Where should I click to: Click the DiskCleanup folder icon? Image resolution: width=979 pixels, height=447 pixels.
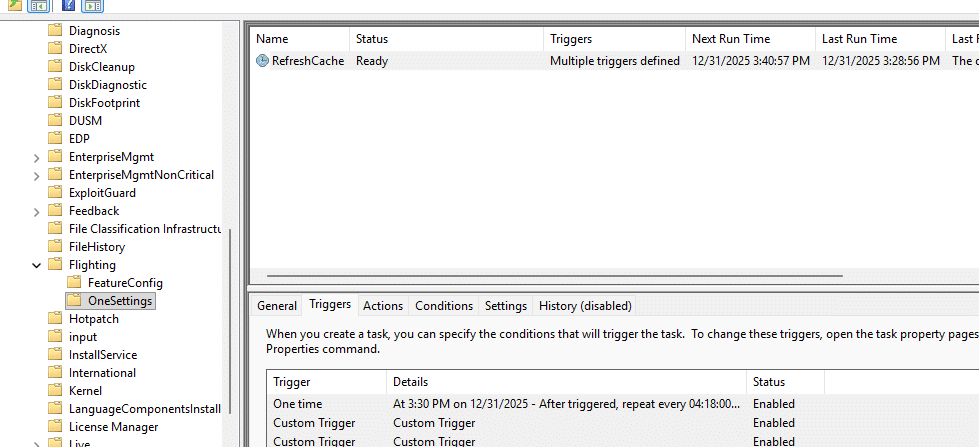coord(56,67)
